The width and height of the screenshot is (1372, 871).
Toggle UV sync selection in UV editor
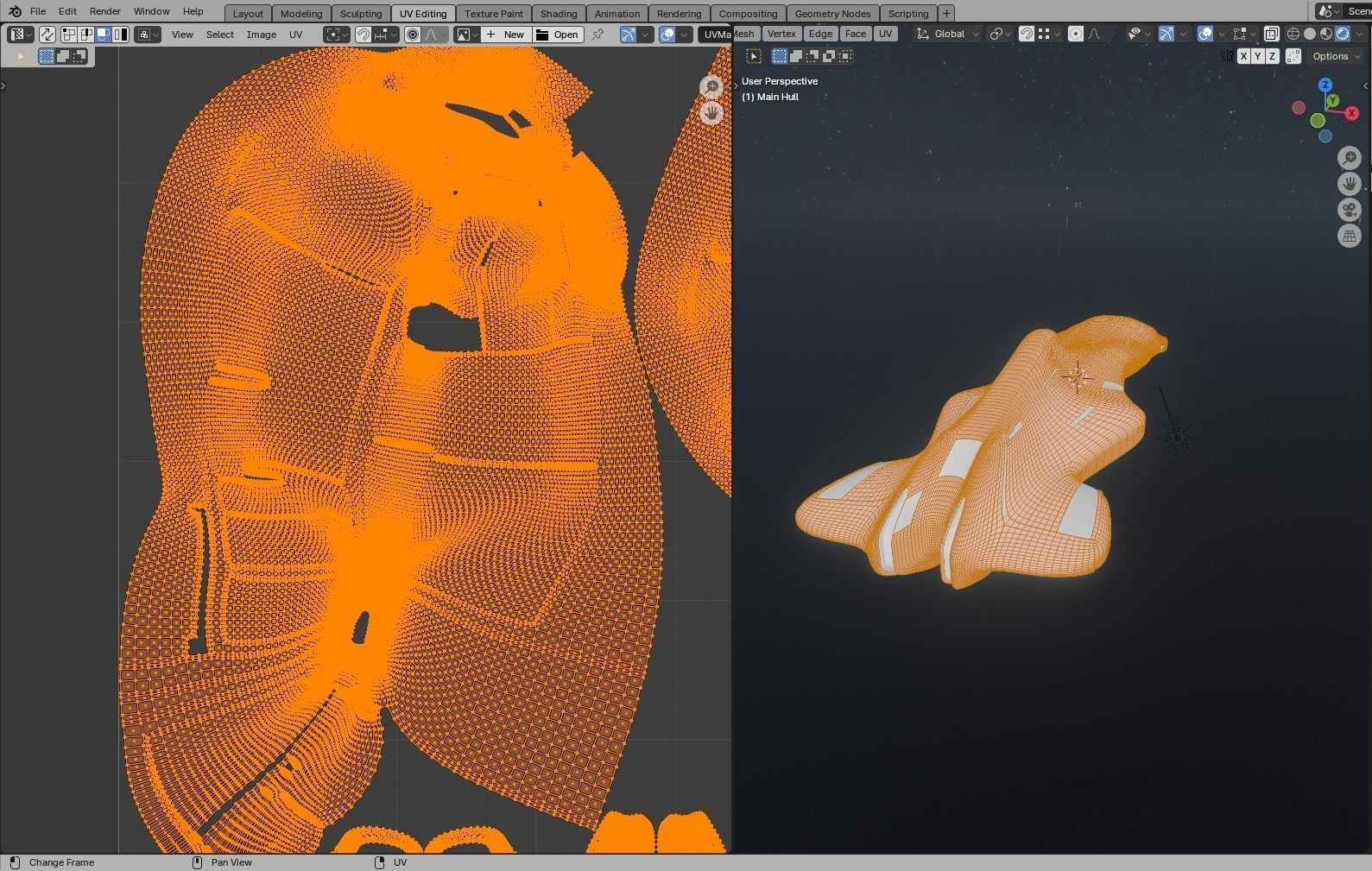[x=47, y=35]
